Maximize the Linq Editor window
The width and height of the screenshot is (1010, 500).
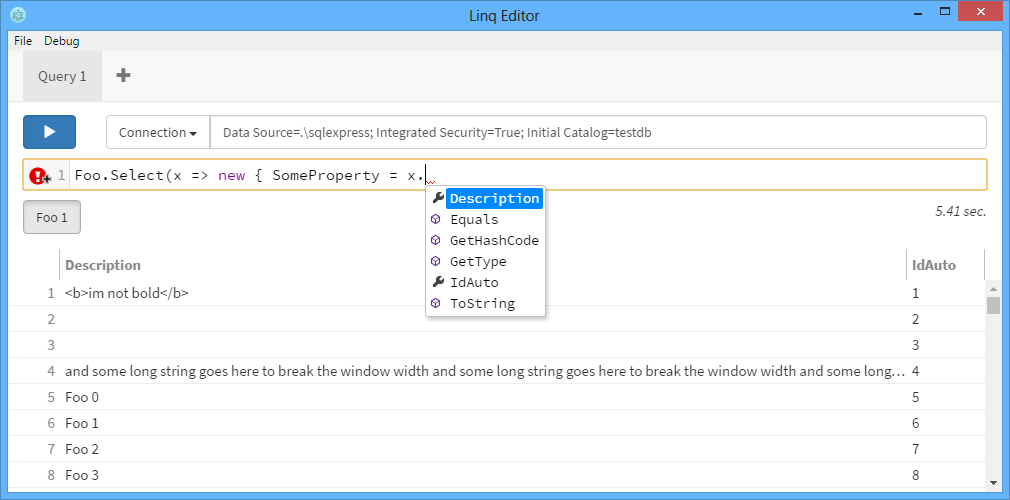(945, 12)
